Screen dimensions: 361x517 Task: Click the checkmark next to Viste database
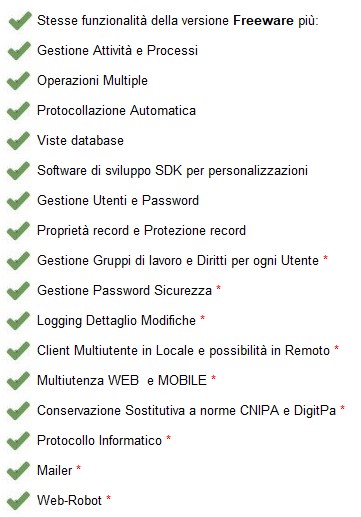19,141
